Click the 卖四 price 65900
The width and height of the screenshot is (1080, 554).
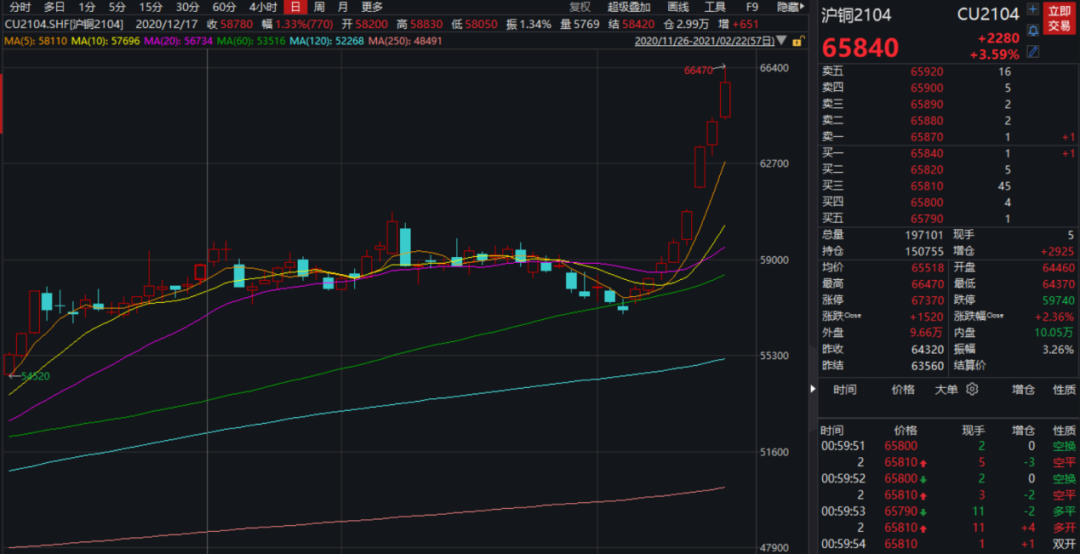[x=926, y=88]
